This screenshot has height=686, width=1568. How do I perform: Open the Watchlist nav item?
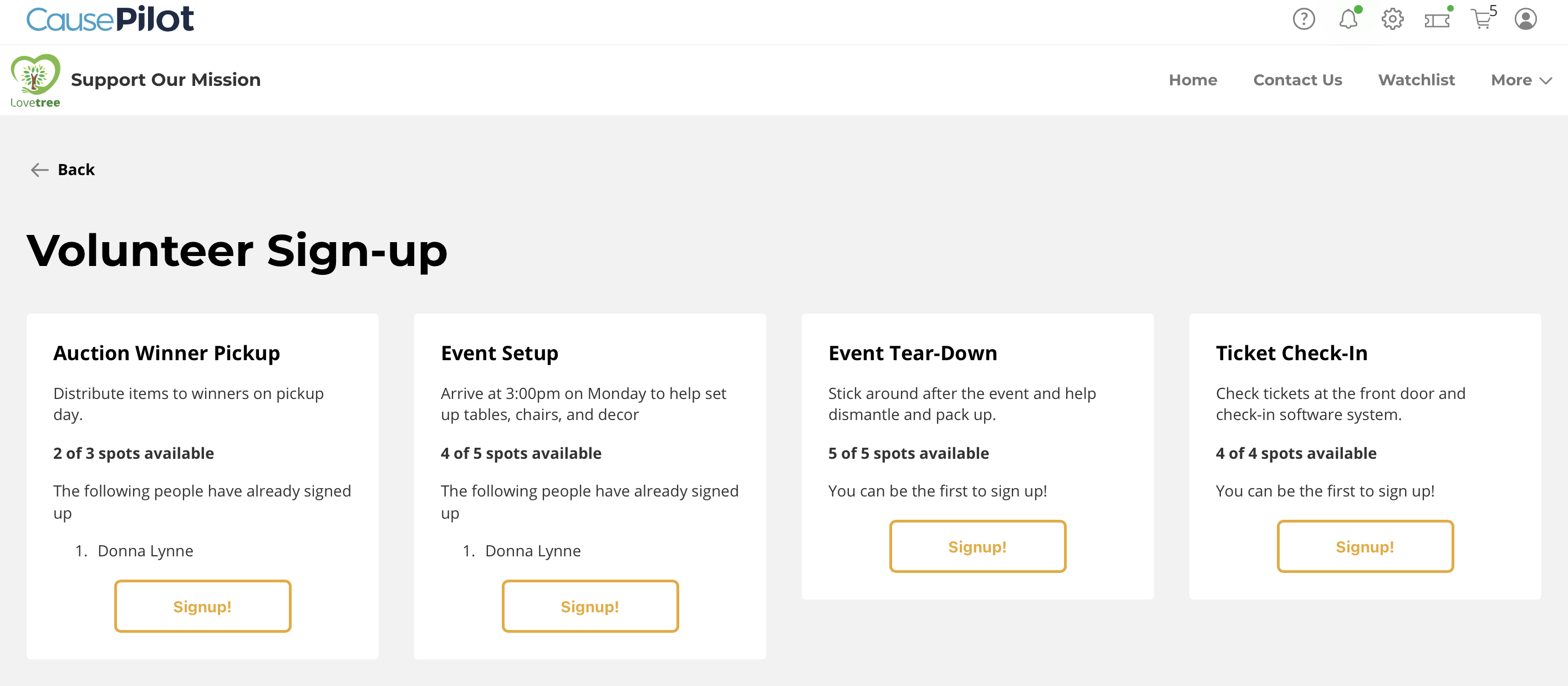[1416, 80]
